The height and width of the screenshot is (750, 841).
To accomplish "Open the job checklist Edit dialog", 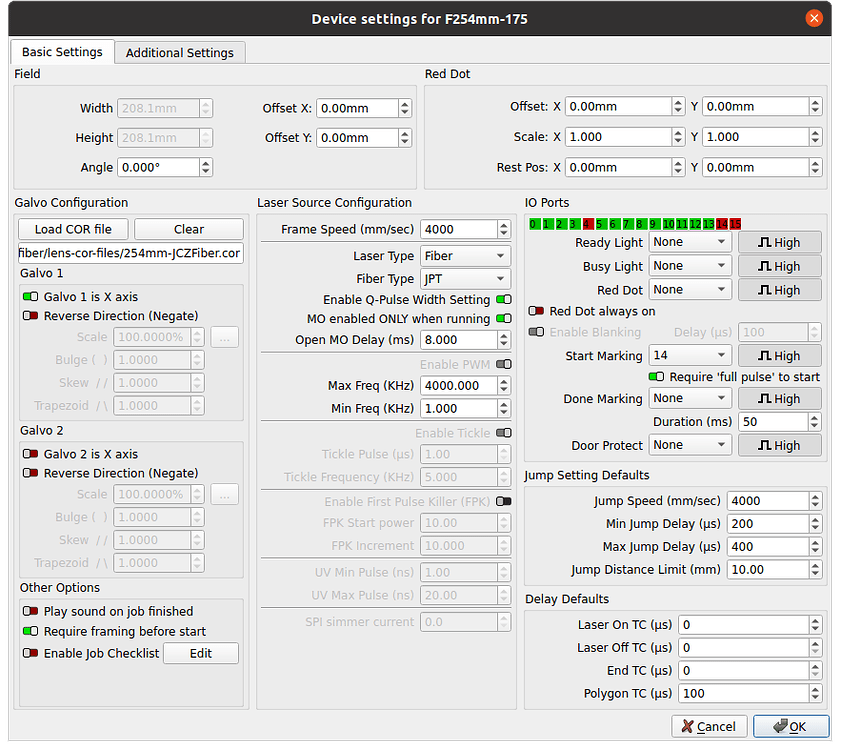I will pyautogui.click(x=200, y=653).
